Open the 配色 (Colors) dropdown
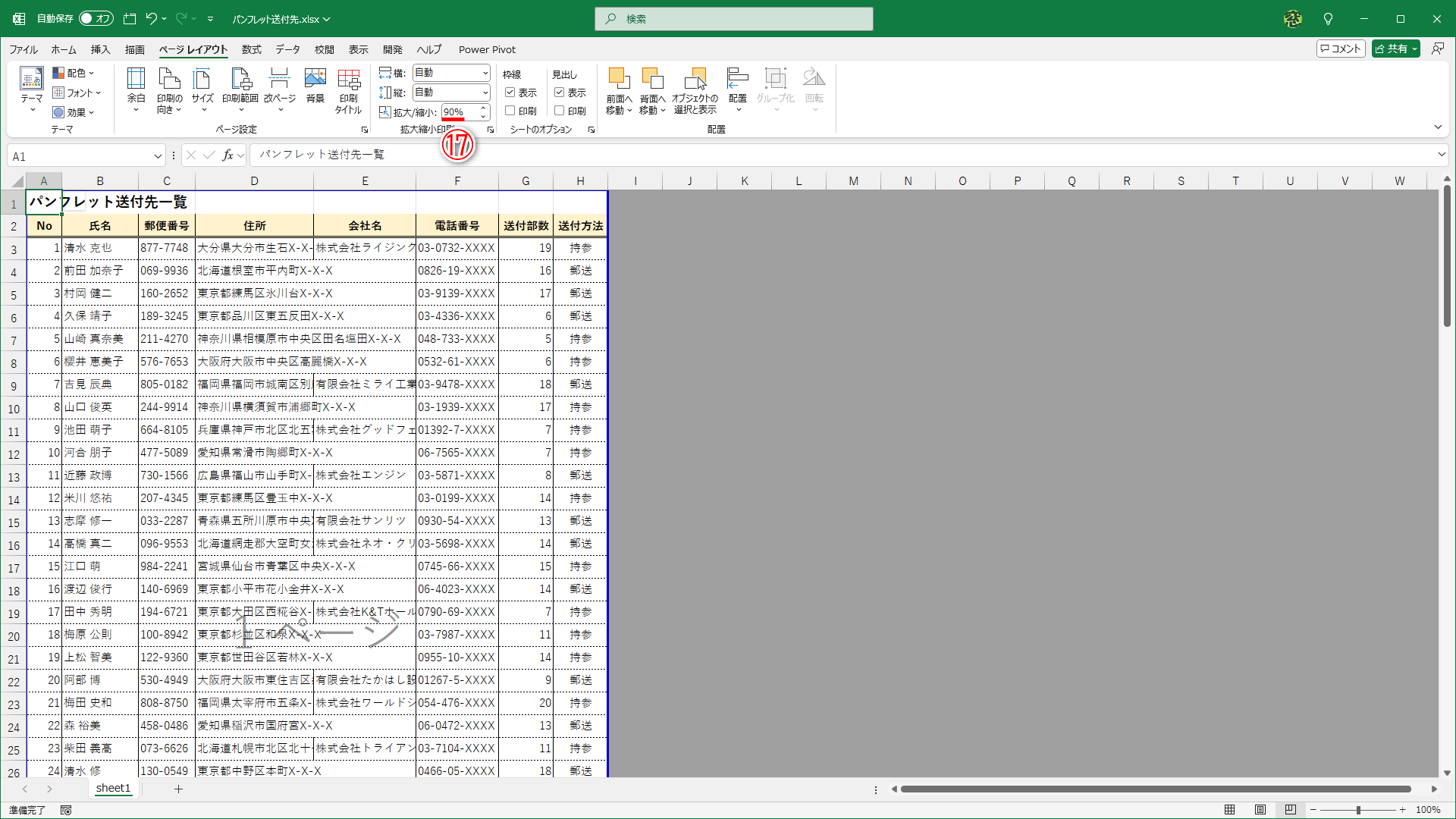This screenshot has height=819, width=1456. [x=74, y=73]
